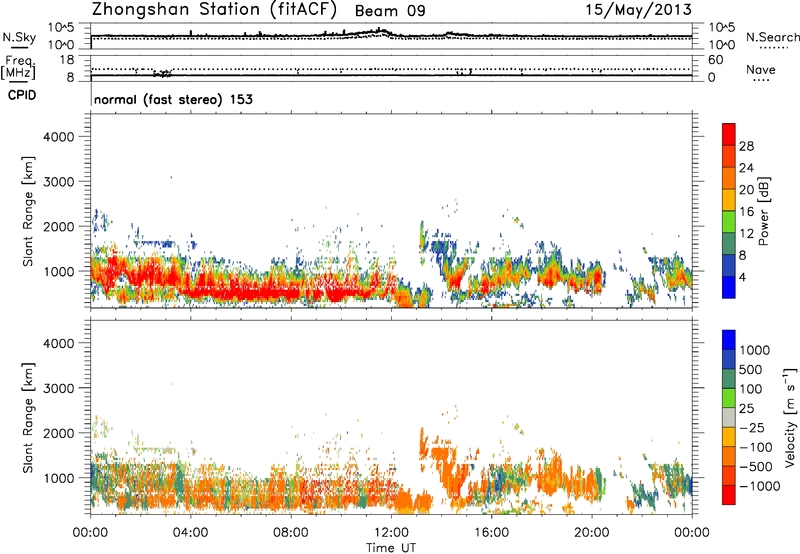Select the '08:00' time tick label
The image size is (800, 554).
[x=291, y=533]
